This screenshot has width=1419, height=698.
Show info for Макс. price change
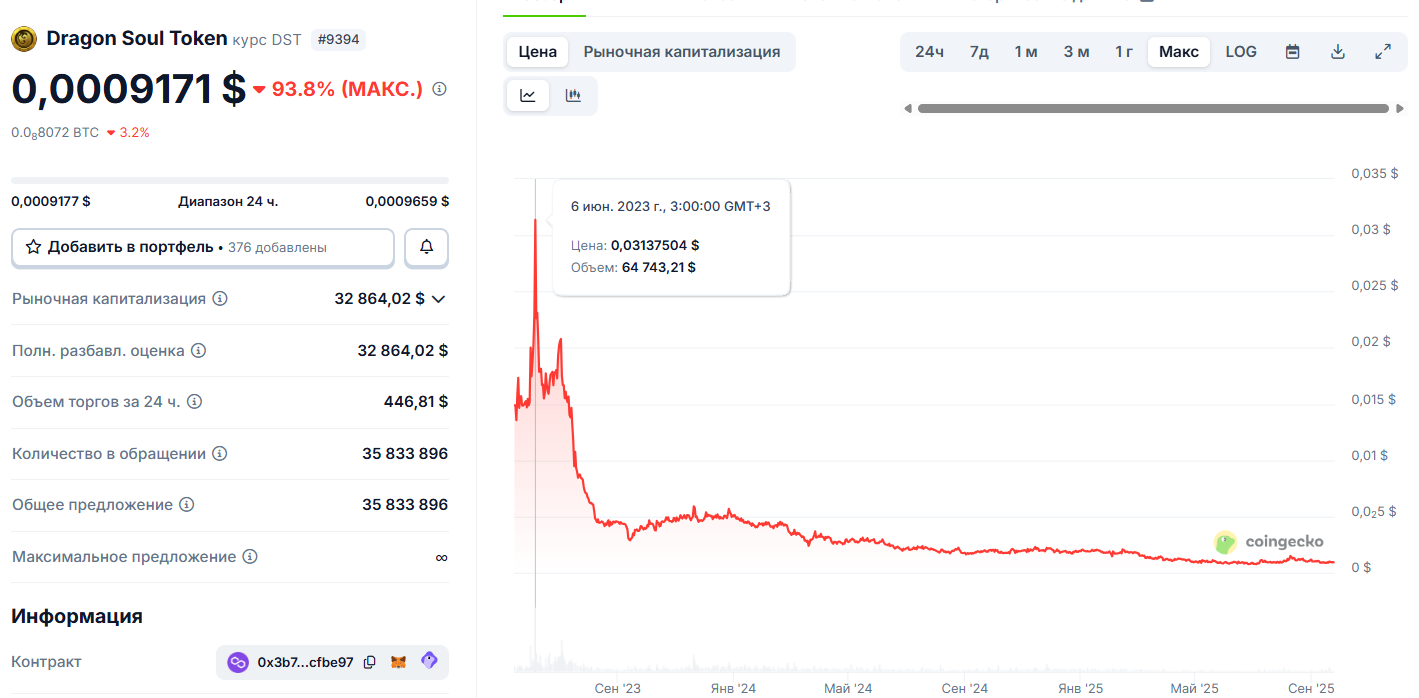click(x=439, y=89)
